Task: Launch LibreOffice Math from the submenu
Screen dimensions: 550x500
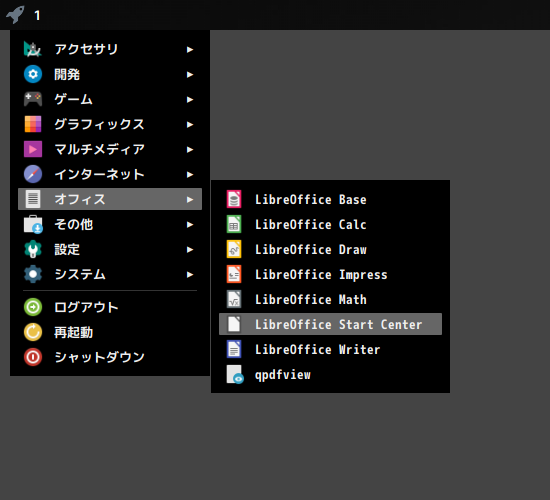Action: pyautogui.click(x=330, y=299)
